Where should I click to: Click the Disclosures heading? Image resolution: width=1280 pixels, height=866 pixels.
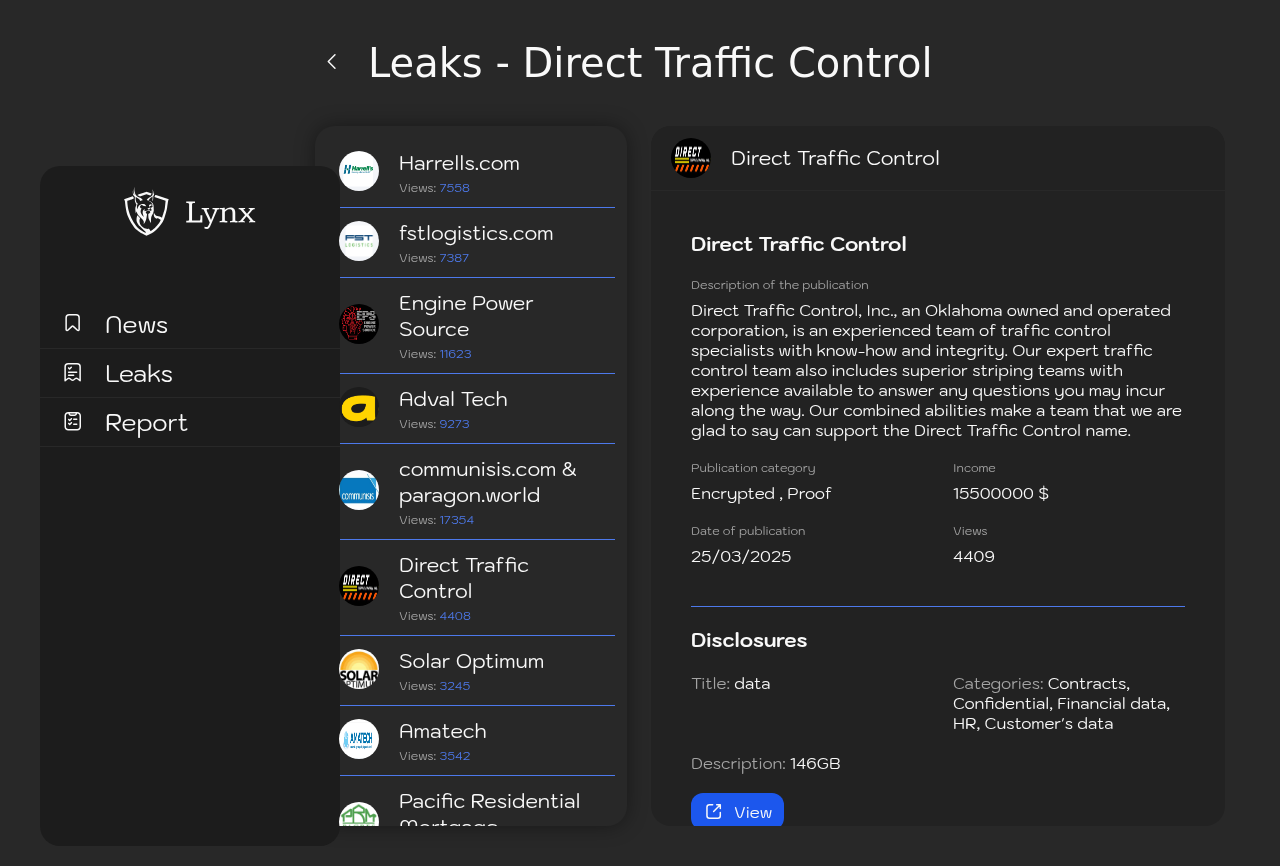[749, 640]
